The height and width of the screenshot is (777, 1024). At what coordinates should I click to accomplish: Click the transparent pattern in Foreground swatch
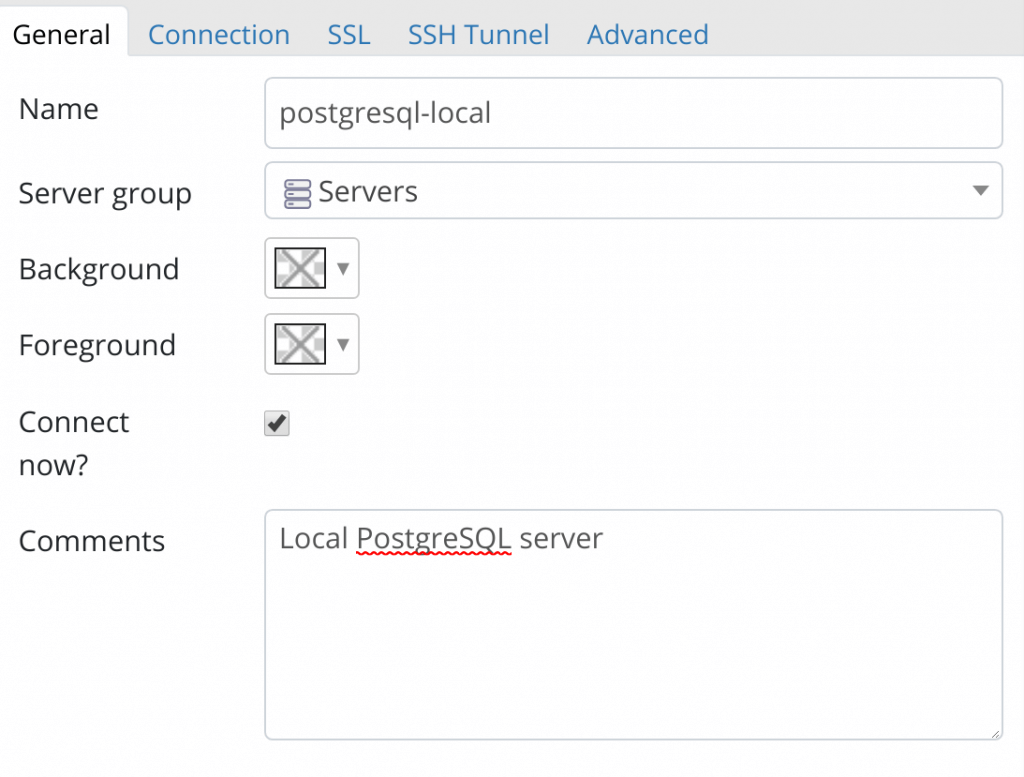click(299, 344)
